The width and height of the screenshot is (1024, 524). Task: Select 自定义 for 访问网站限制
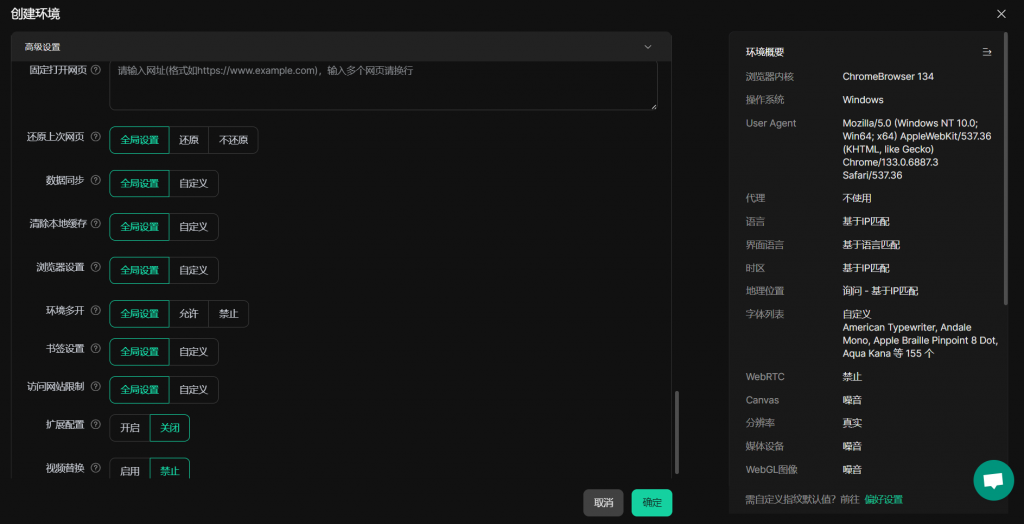[x=194, y=390]
